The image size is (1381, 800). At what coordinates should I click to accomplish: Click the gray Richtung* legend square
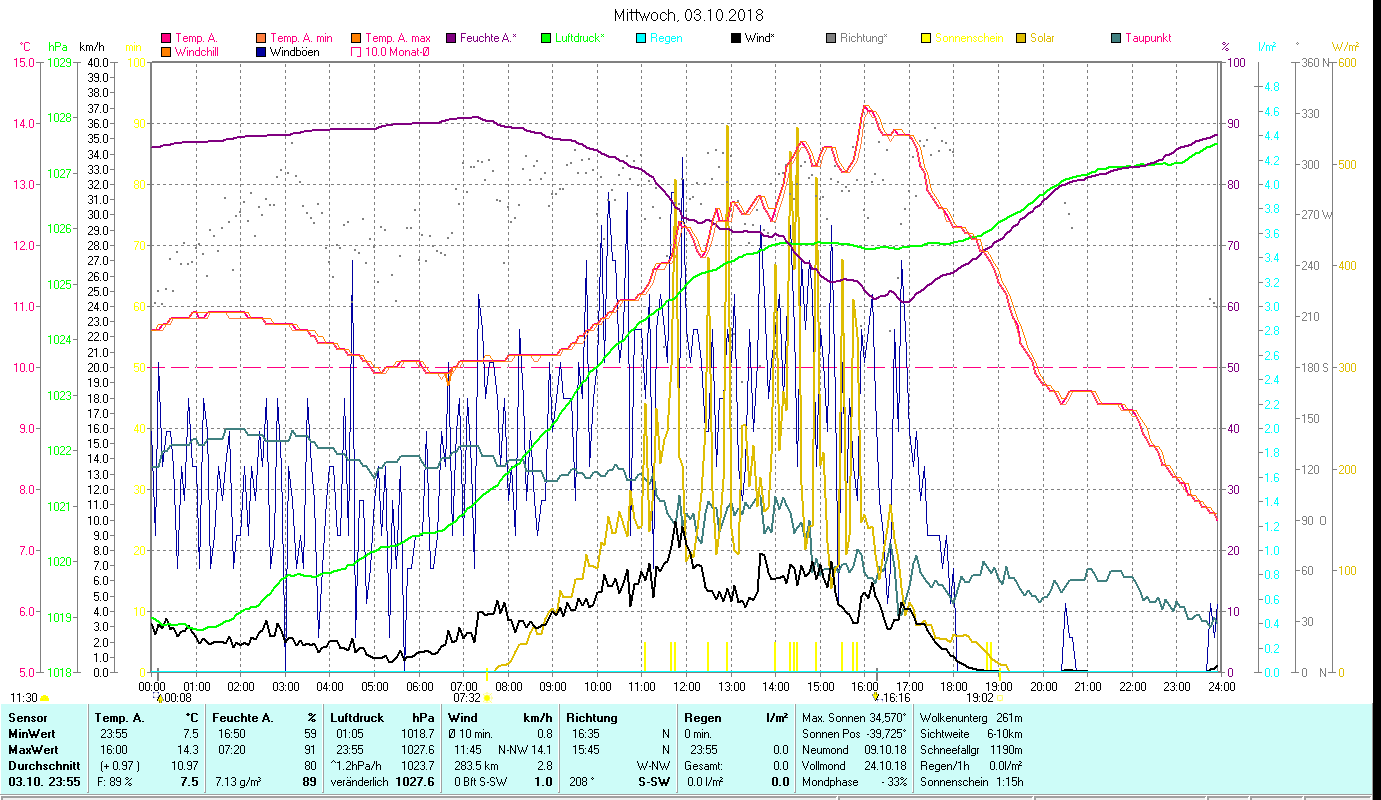click(831, 38)
